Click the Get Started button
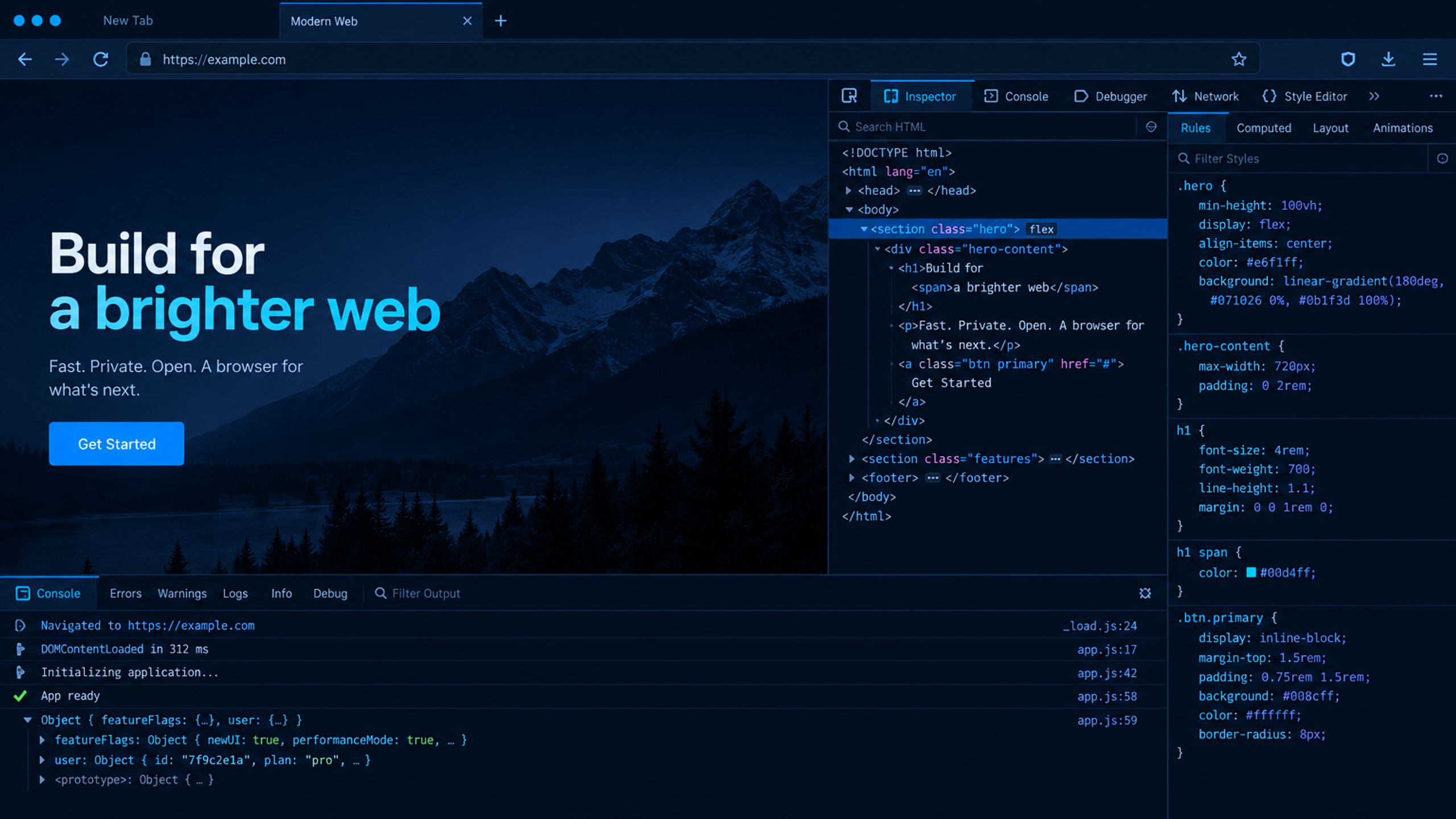This screenshot has height=819, width=1456. tap(117, 444)
